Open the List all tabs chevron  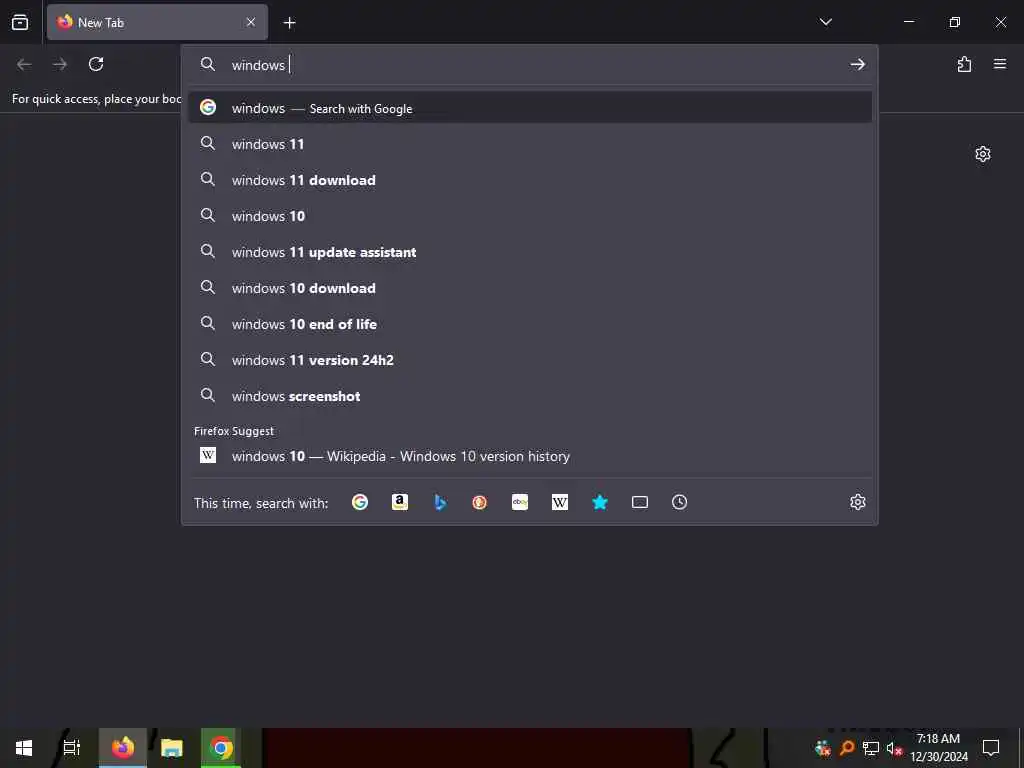tap(825, 22)
